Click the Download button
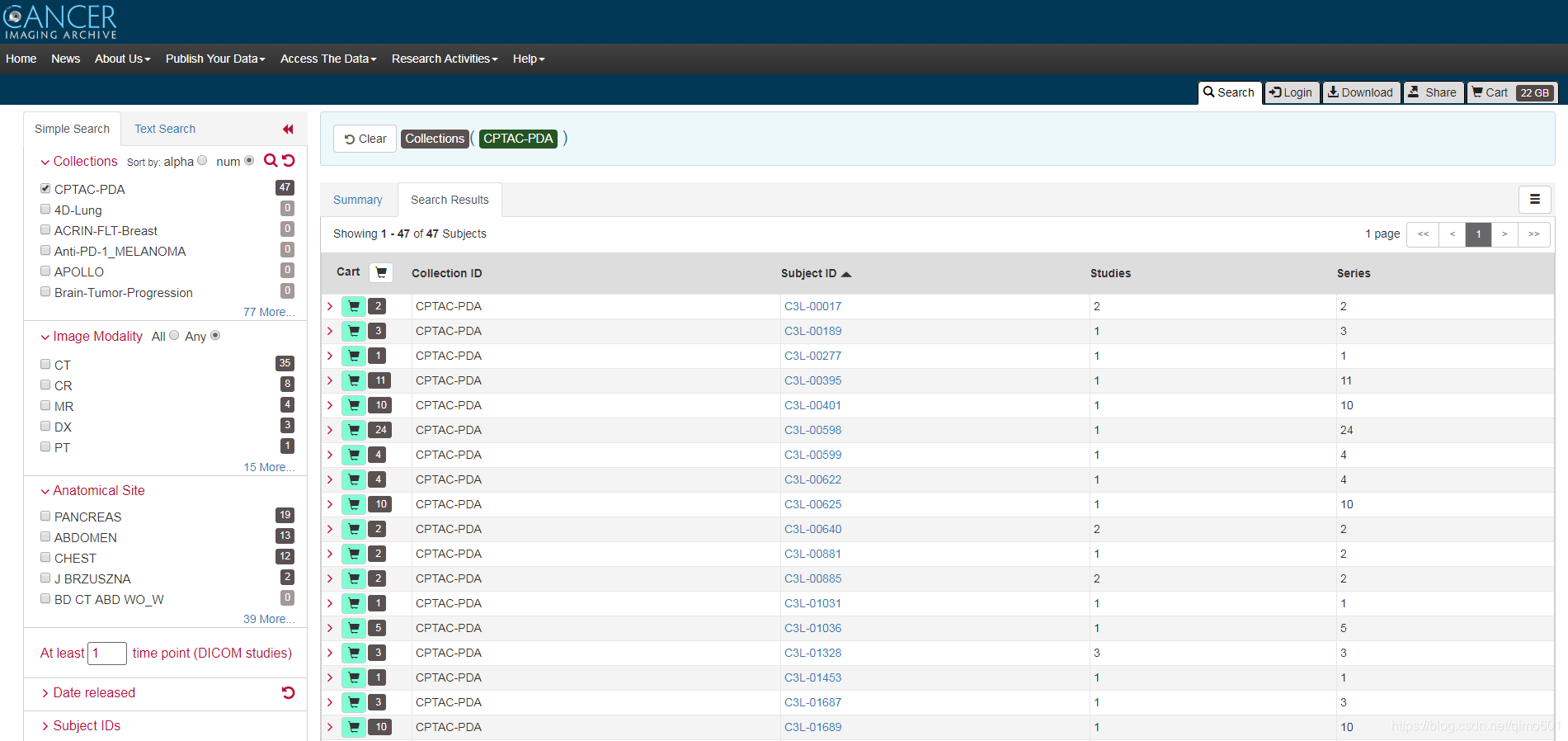 coord(1361,92)
